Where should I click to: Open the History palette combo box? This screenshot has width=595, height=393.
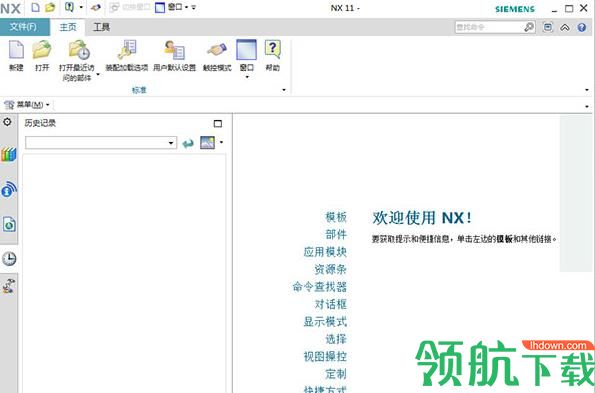[x=101, y=143]
